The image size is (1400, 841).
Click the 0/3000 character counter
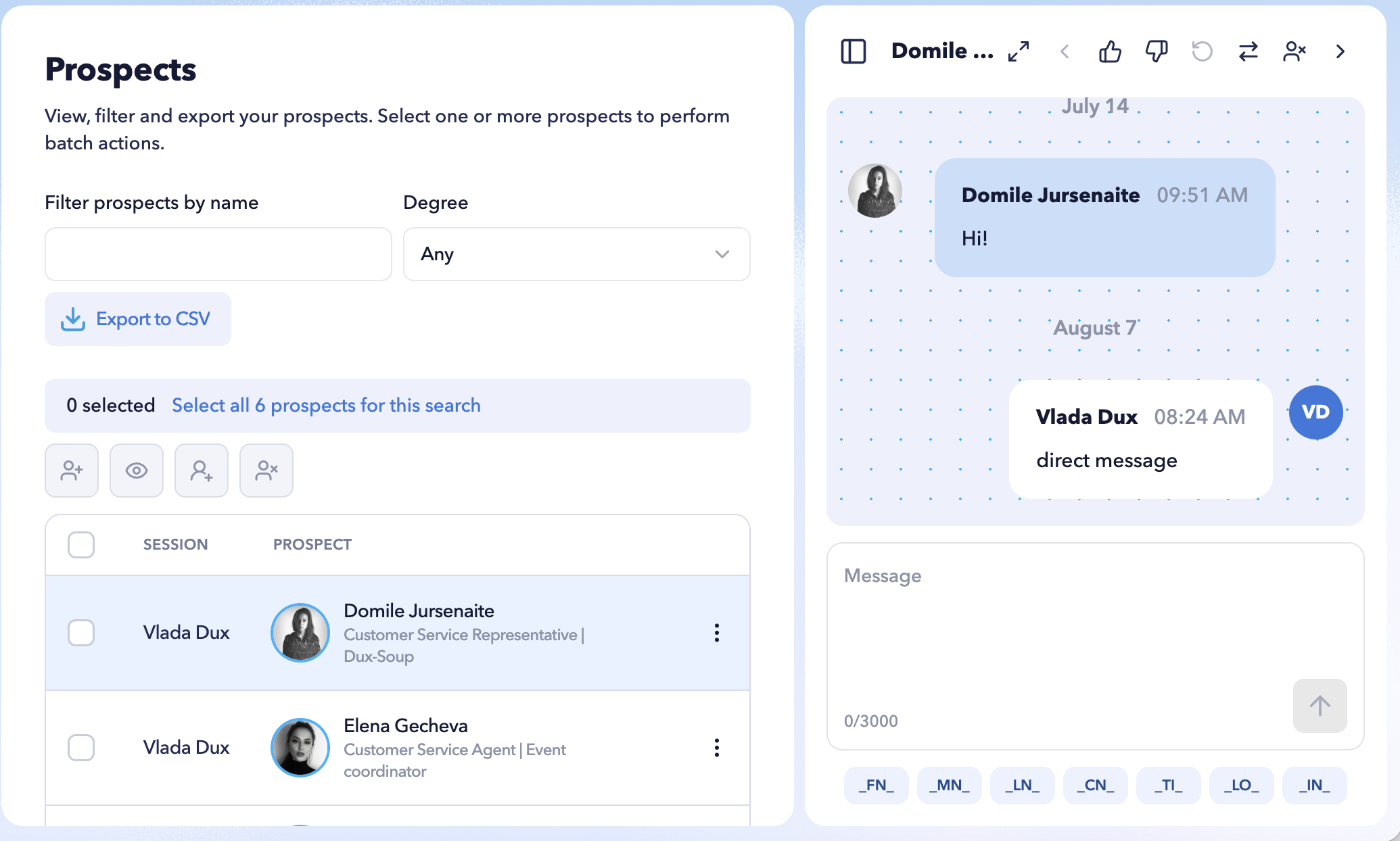[x=871, y=721]
